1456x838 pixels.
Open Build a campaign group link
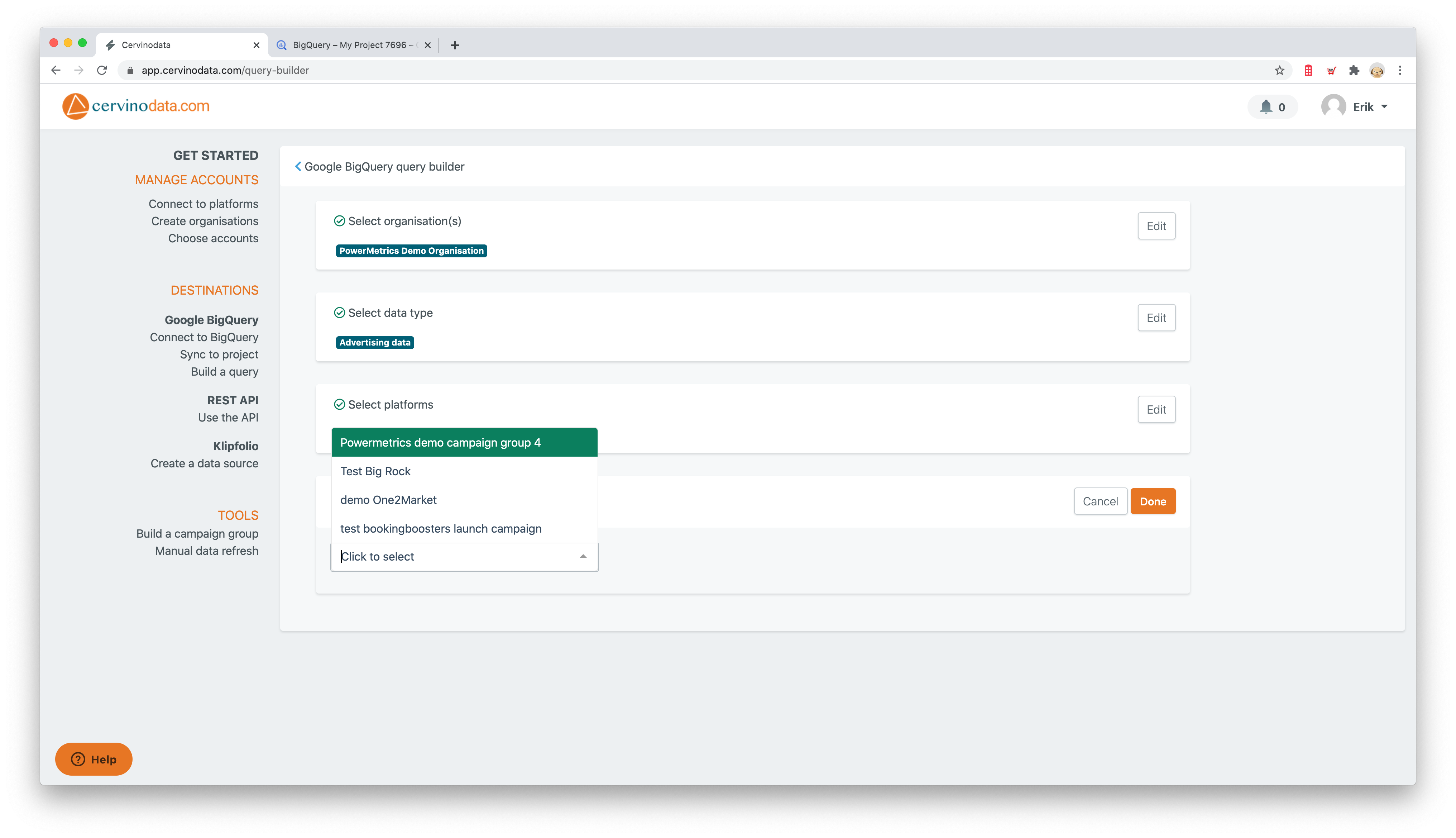(x=197, y=534)
